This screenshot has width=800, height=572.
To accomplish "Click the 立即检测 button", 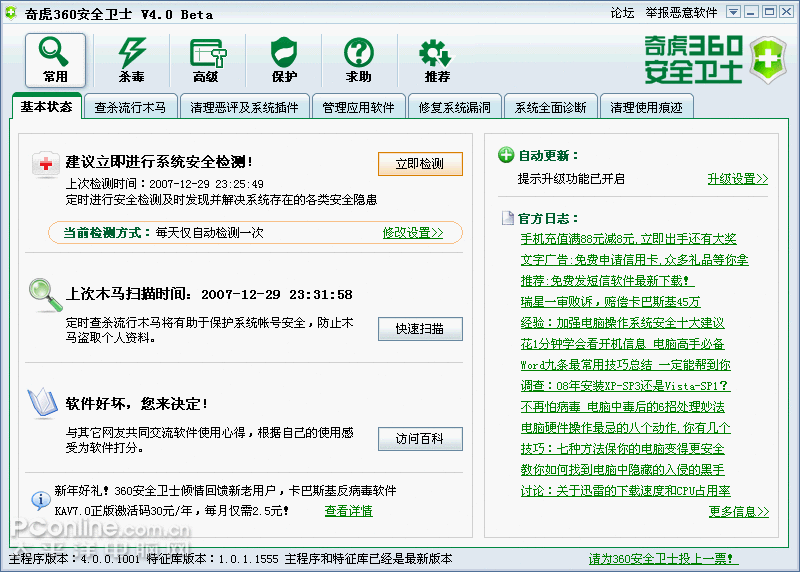I will (x=420, y=164).
